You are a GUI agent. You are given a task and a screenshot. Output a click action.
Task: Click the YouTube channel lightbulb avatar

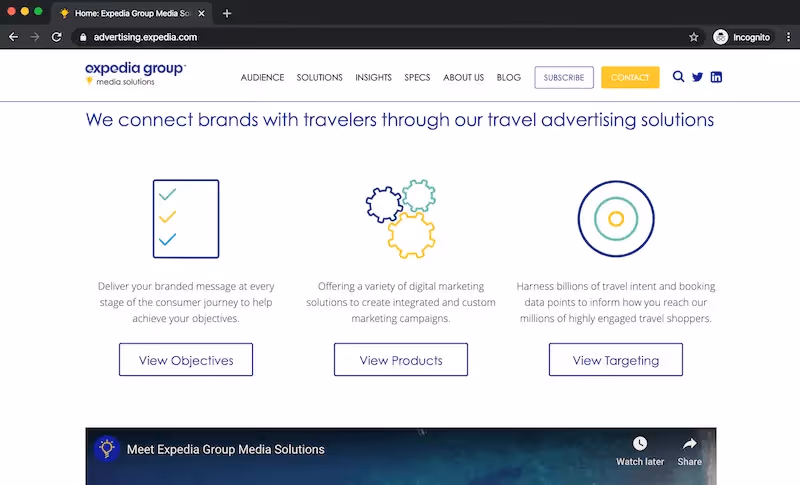pos(107,449)
